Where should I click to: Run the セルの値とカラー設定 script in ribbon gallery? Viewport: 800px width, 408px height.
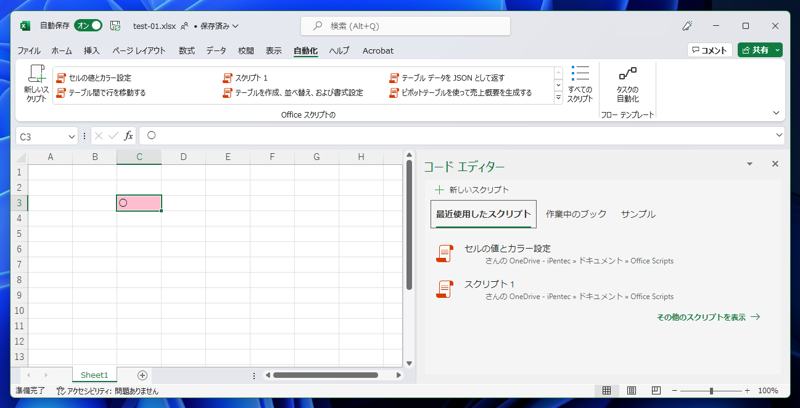pos(94,78)
